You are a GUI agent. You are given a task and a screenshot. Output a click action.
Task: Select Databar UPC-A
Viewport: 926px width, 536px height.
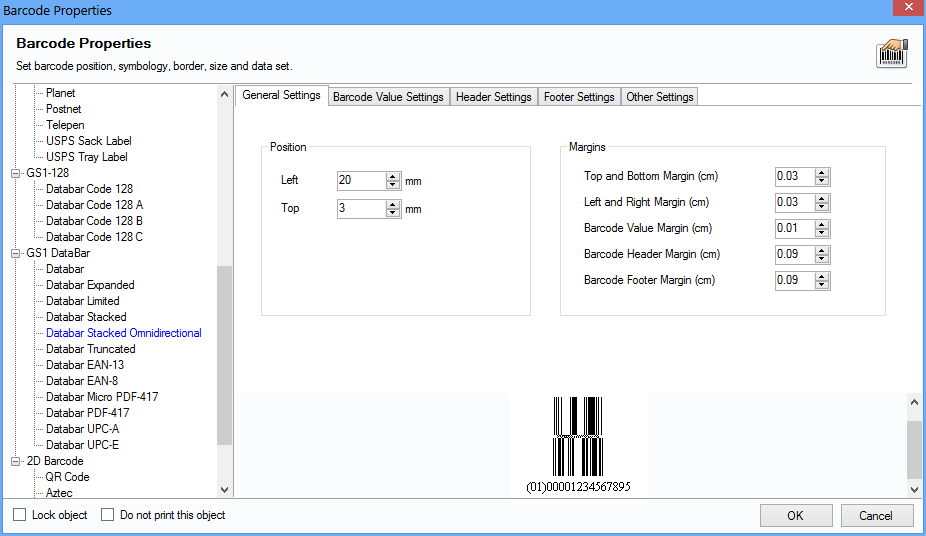coord(83,429)
